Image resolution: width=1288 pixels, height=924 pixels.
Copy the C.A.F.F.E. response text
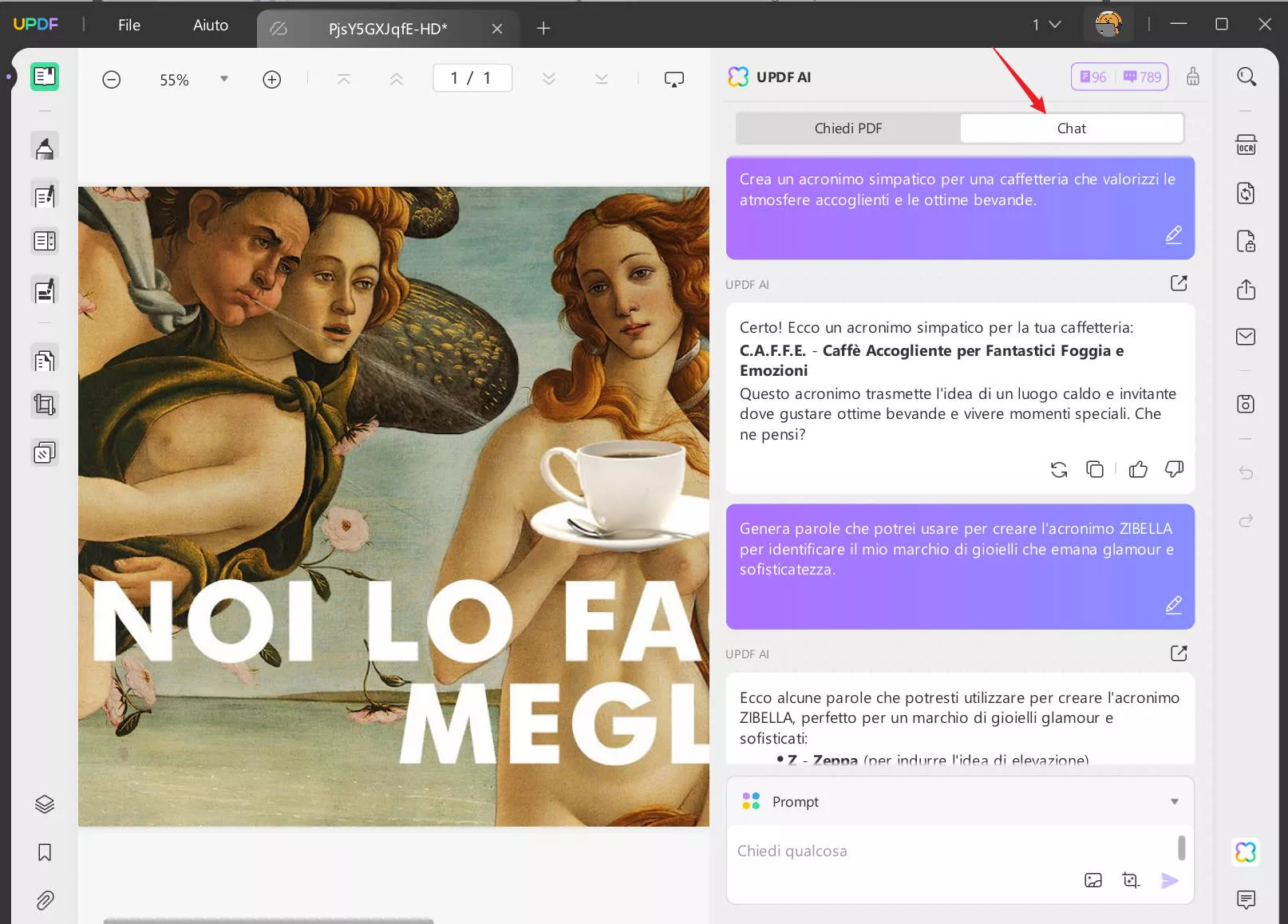[1095, 469]
